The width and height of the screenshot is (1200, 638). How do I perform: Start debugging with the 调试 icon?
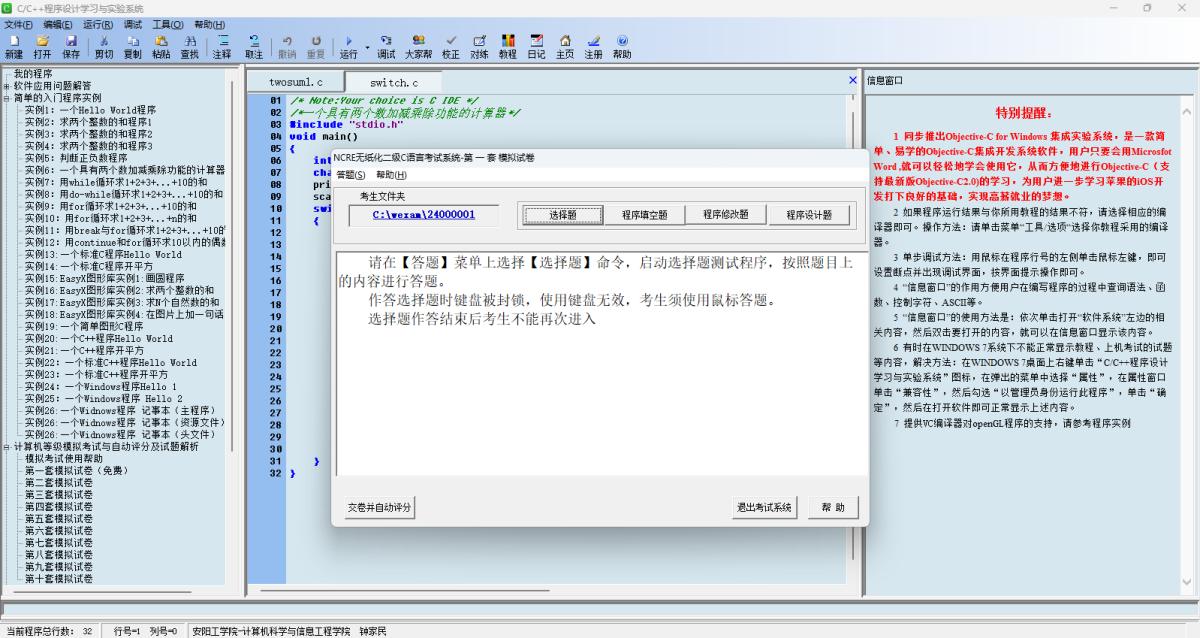pyautogui.click(x=387, y=46)
